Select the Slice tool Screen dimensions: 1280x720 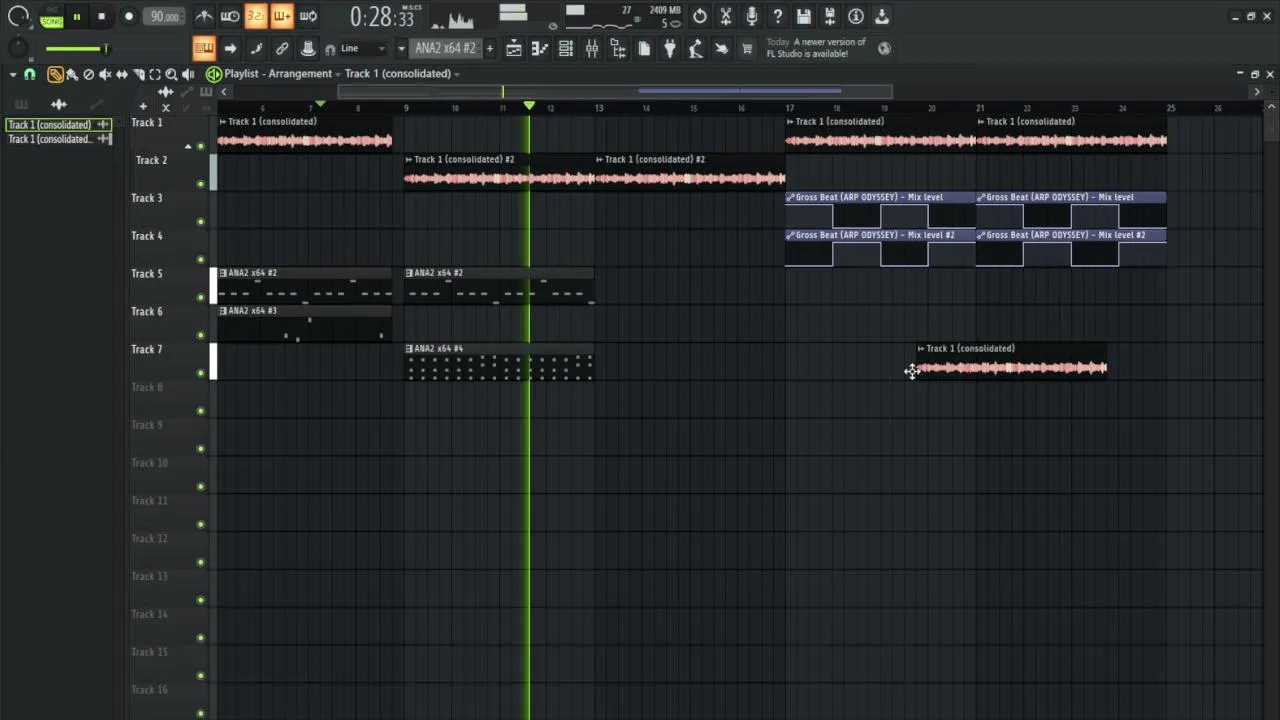click(138, 74)
